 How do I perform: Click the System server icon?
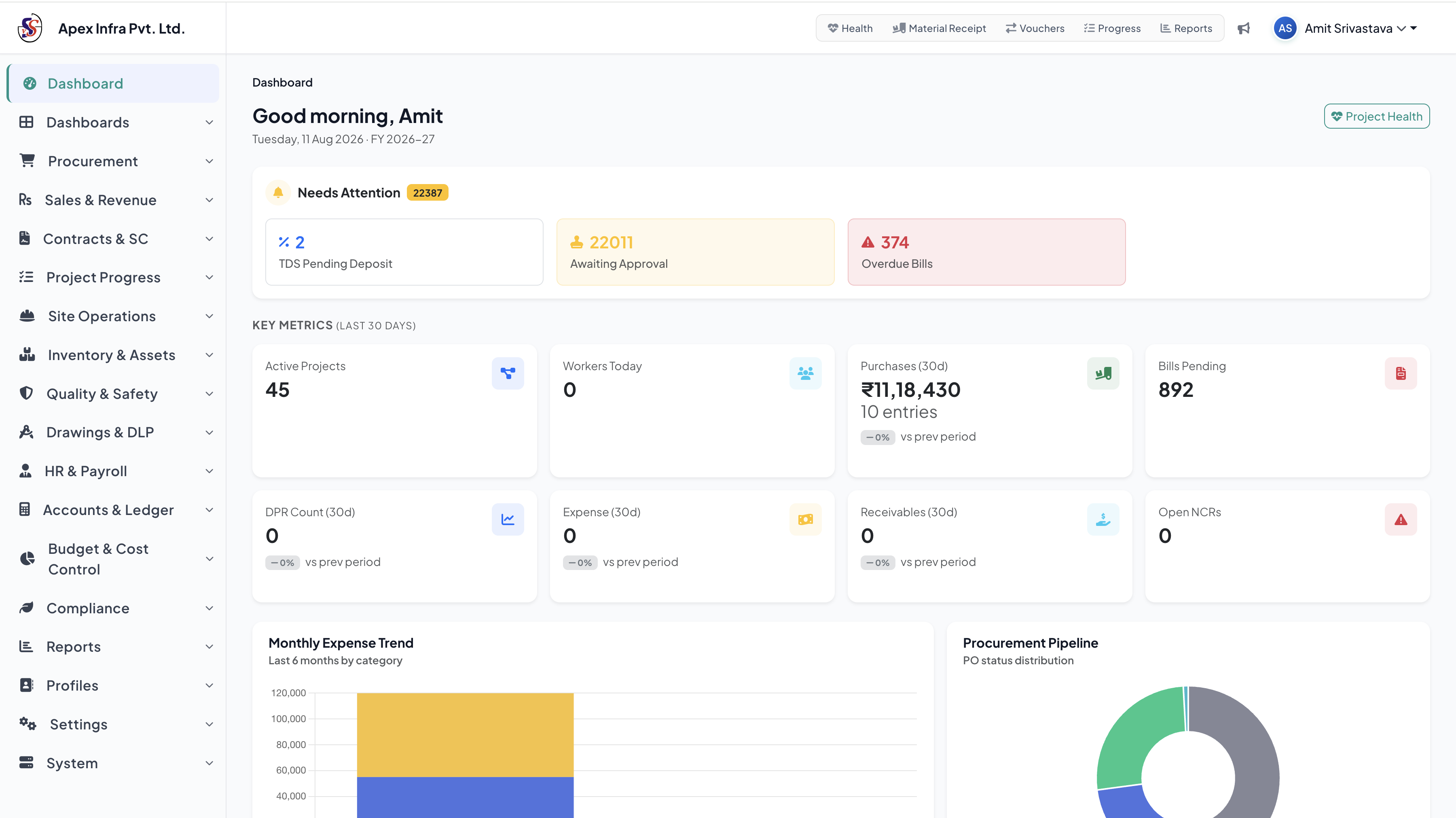(x=26, y=763)
